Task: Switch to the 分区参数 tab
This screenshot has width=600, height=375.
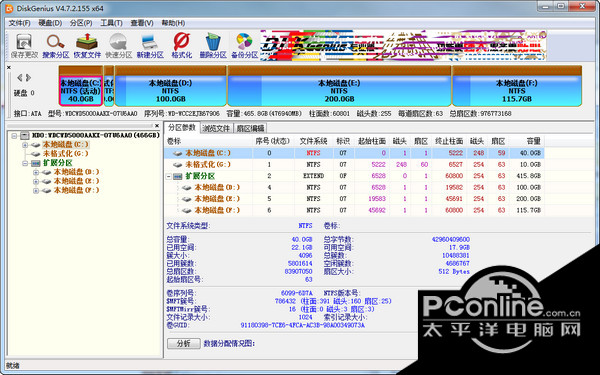Action: pyautogui.click(x=182, y=127)
